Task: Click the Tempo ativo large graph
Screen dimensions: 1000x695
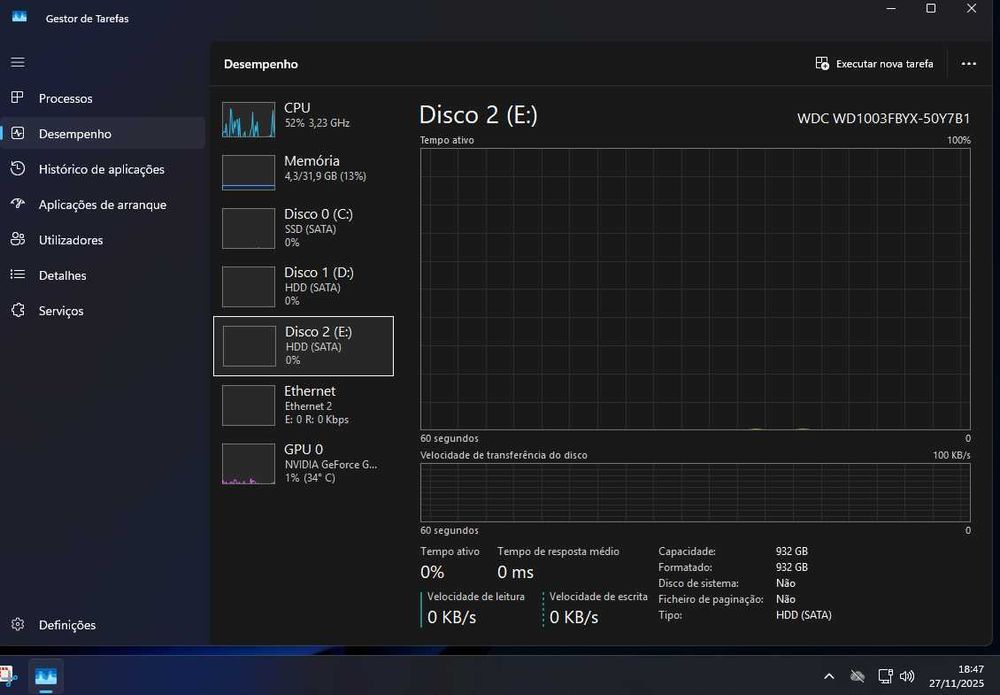Action: (x=695, y=289)
